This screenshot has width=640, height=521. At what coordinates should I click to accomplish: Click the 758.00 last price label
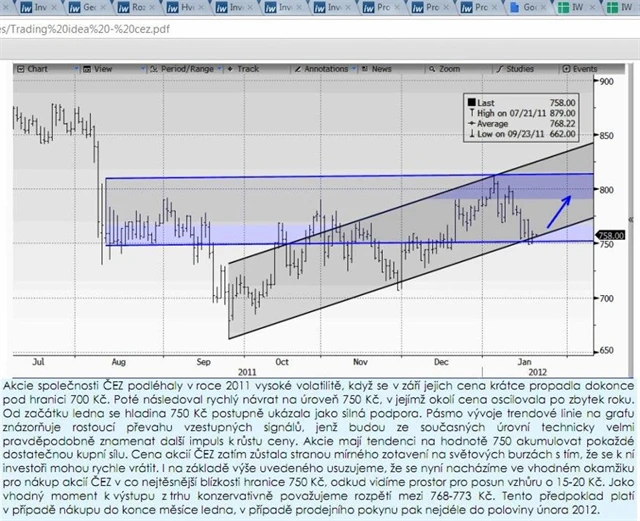pyautogui.click(x=607, y=236)
